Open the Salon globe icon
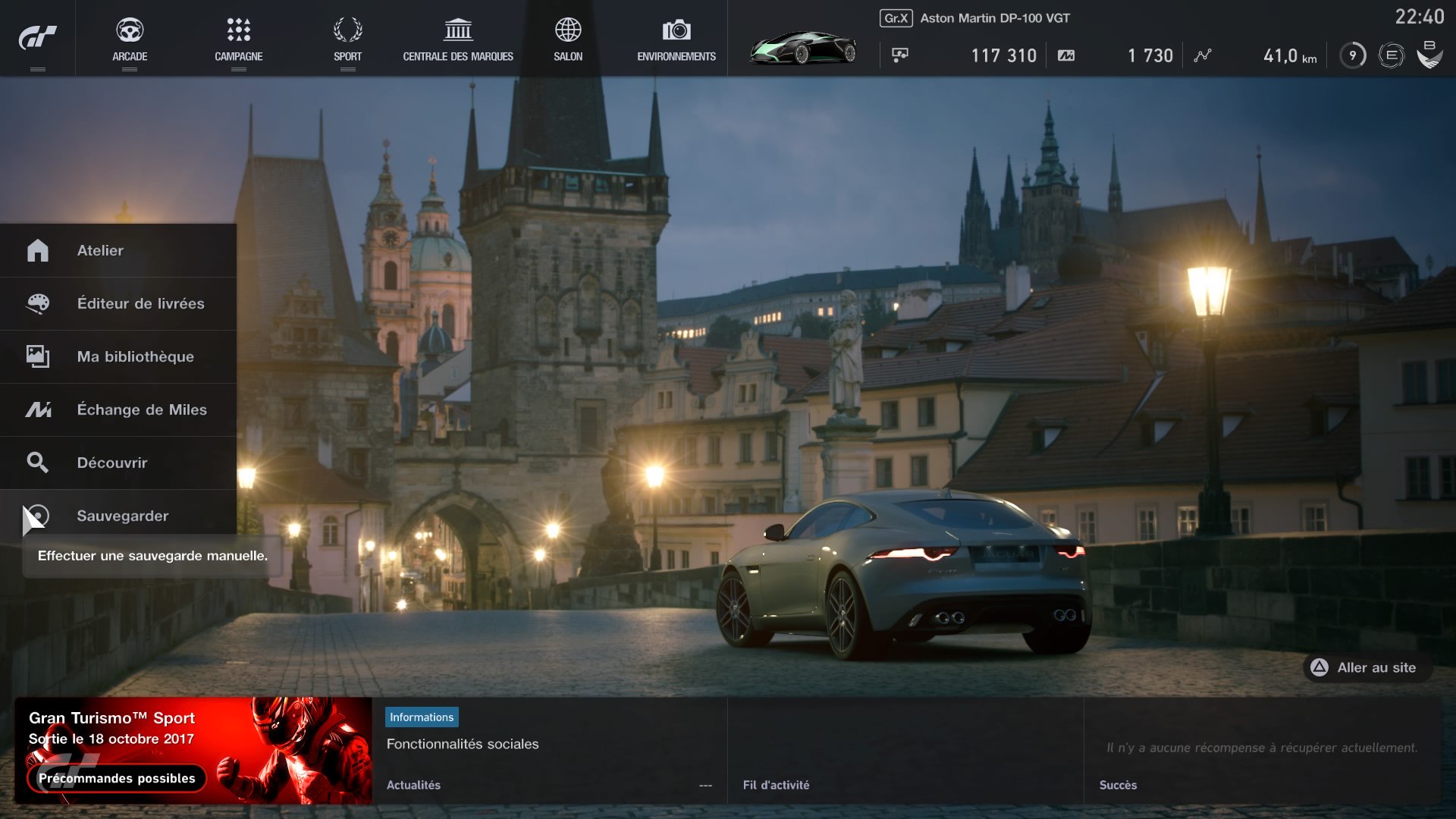Image resolution: width=1456 pixels, height=819 pixels. click(x=568, y=30)
